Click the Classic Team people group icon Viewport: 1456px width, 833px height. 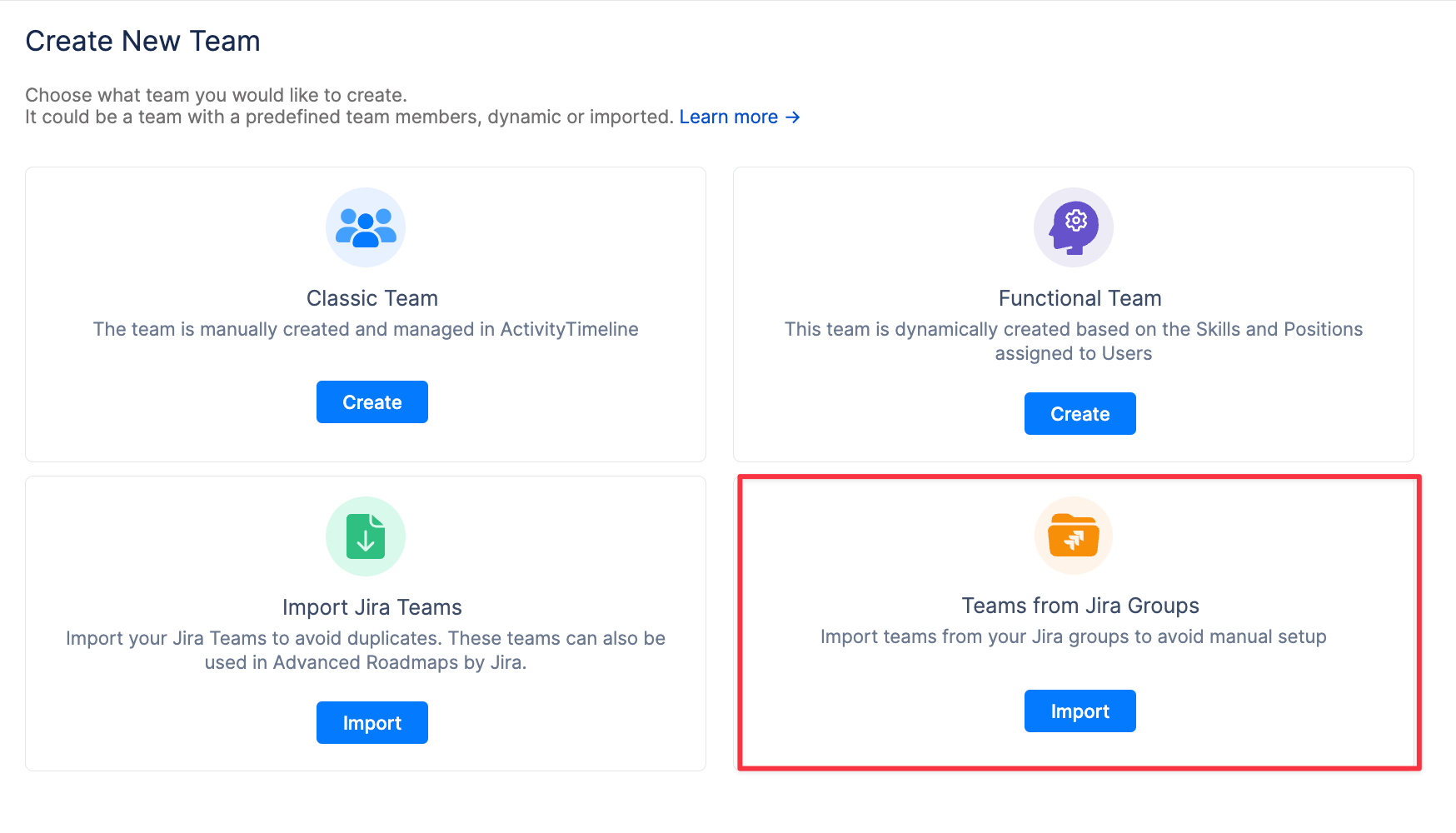click(x=366, y=227)
